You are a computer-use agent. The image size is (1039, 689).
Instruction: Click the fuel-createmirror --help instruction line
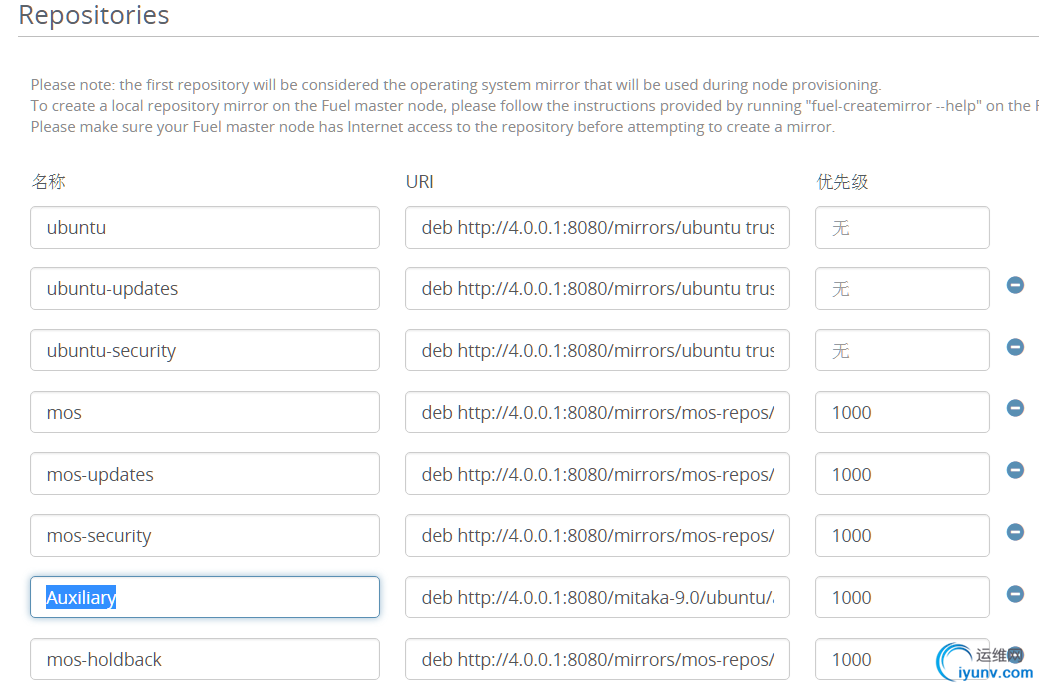534,106
